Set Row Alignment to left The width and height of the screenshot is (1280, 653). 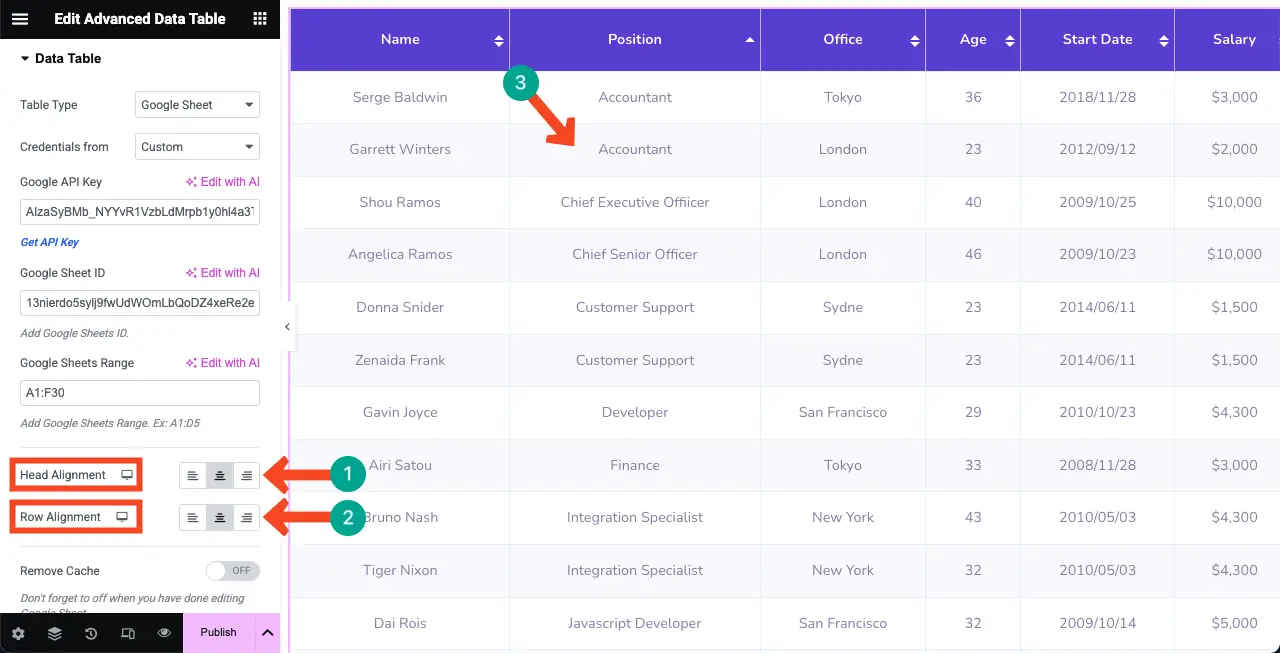click(x=193, y=517)
